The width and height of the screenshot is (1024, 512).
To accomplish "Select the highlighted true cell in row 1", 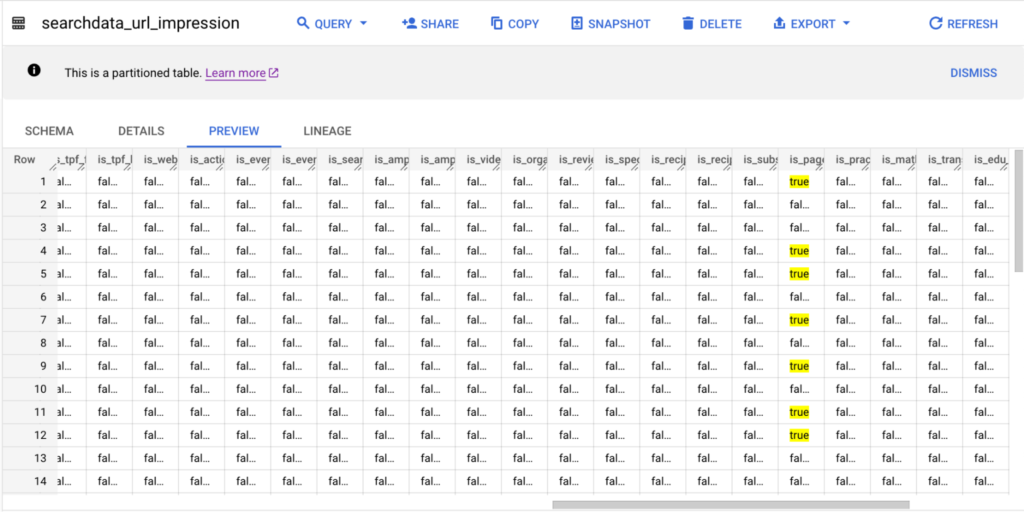I will (799, 182).
